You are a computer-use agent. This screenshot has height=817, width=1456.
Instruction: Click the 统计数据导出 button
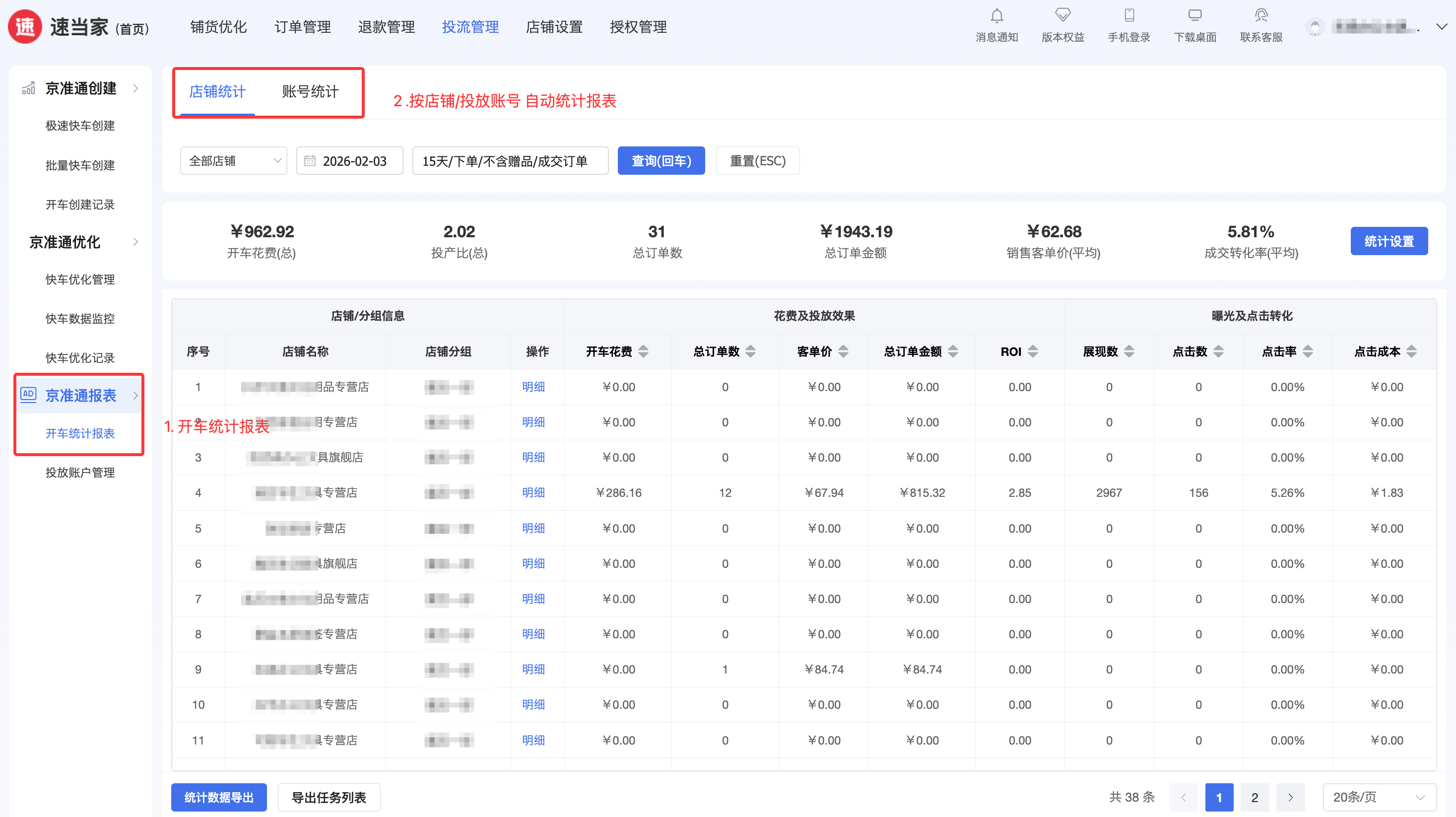coord(219,797)
